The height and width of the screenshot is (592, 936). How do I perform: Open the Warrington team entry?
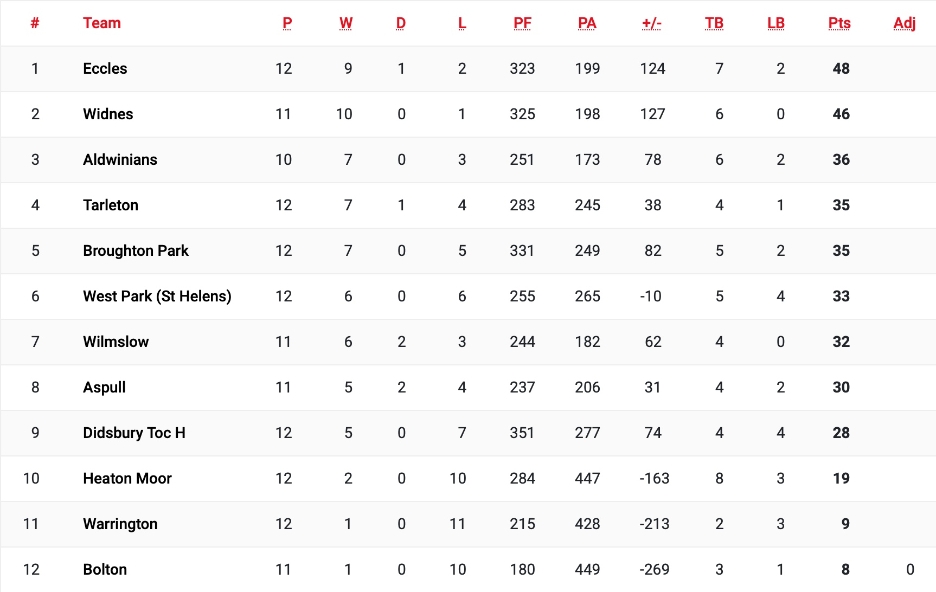point(120,524)
